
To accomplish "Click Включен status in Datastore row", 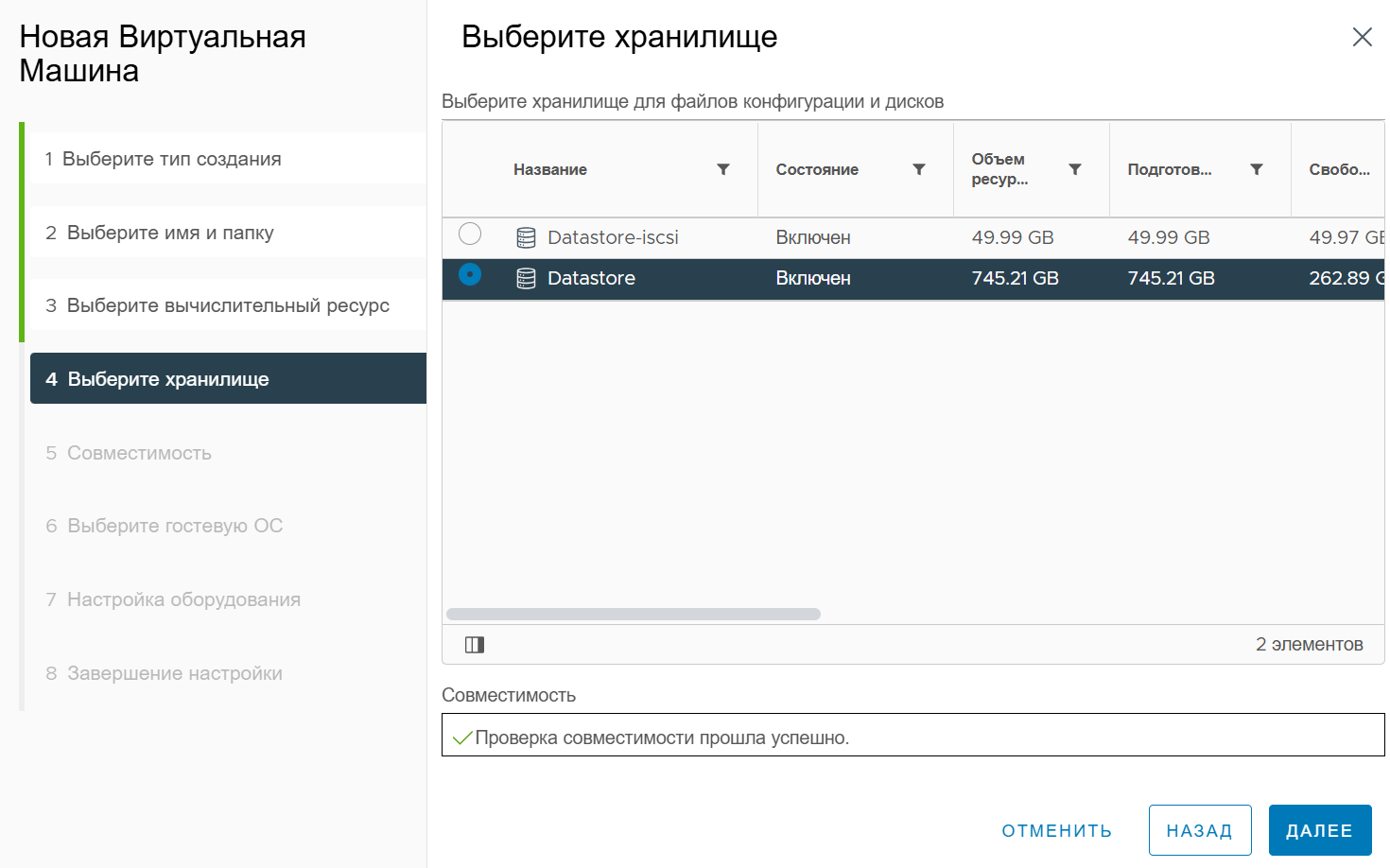I will point(813,278).
